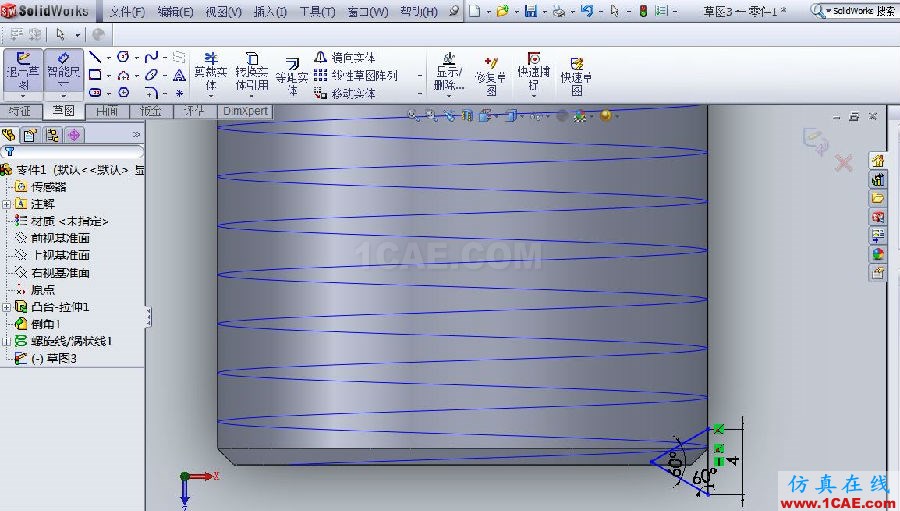Click Rebuild traffic light icon
The width and height of the screenshot is (900, 511).
pyautogui.click(x=643, y=10)
